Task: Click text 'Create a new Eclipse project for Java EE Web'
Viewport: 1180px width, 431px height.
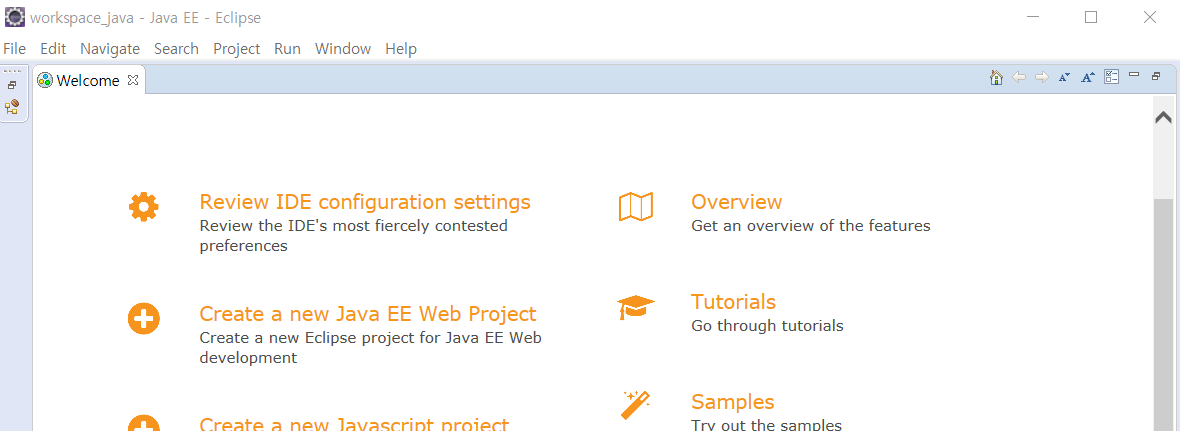Action: point(370,338)
